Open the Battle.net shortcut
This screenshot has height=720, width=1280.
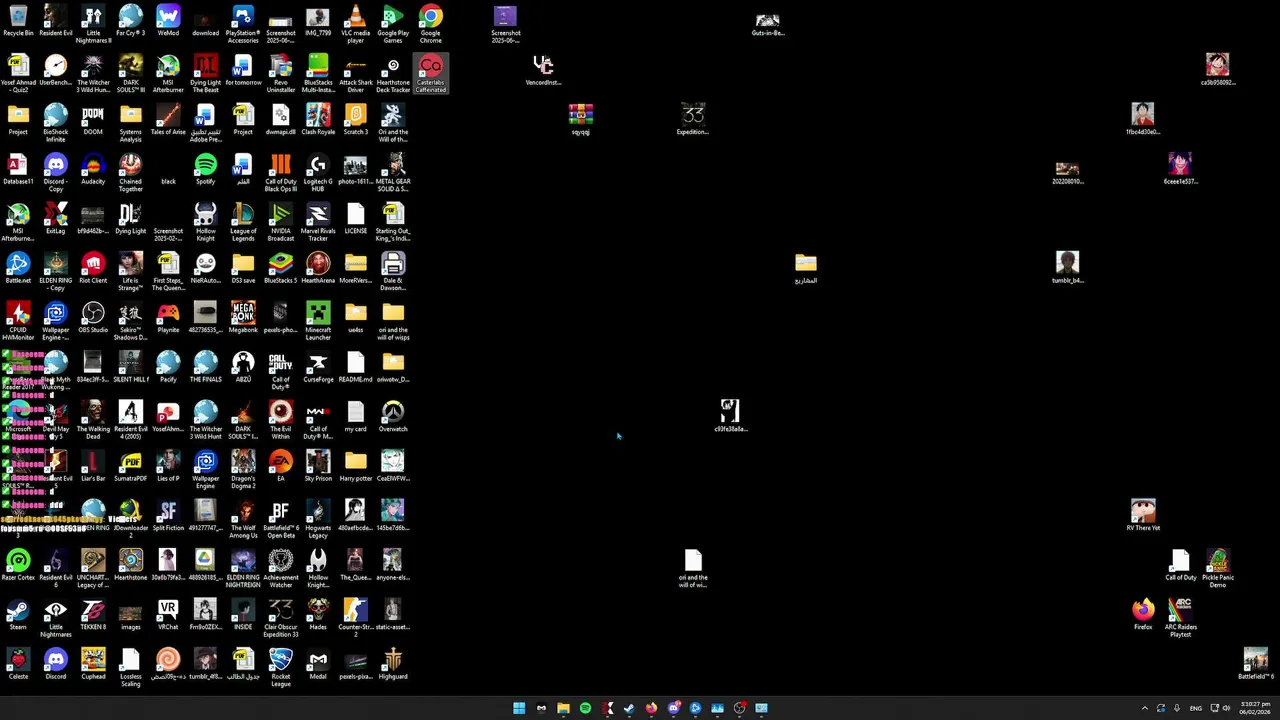[18, 266]
